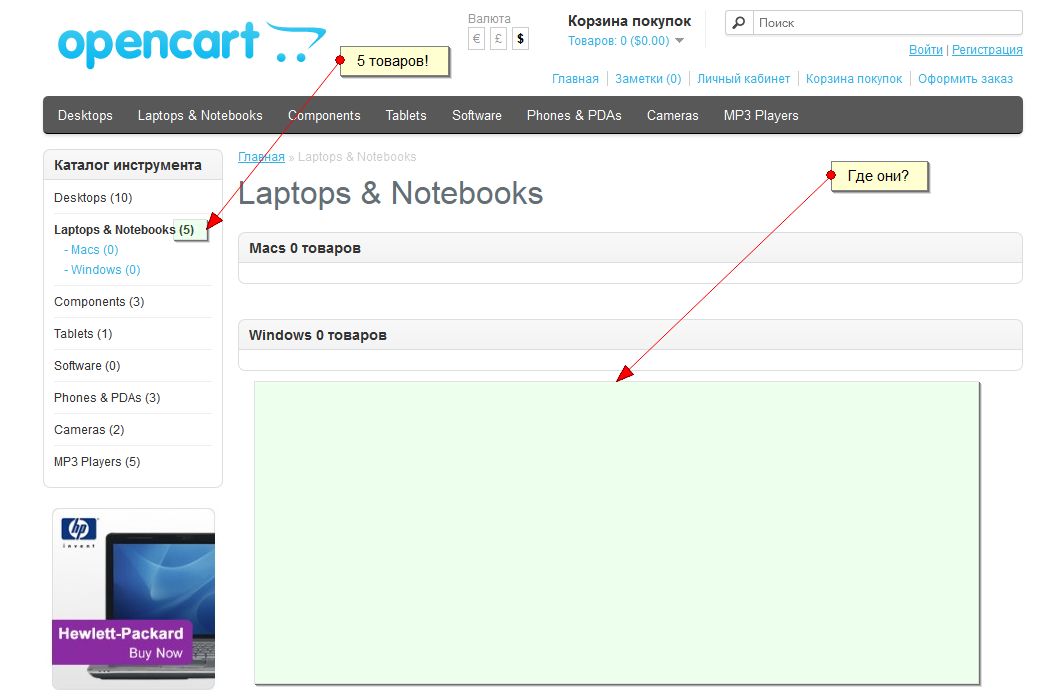Open the Регистрация link
The width and height of the screenshot is (1044, 698).
[x=987, y=50]
